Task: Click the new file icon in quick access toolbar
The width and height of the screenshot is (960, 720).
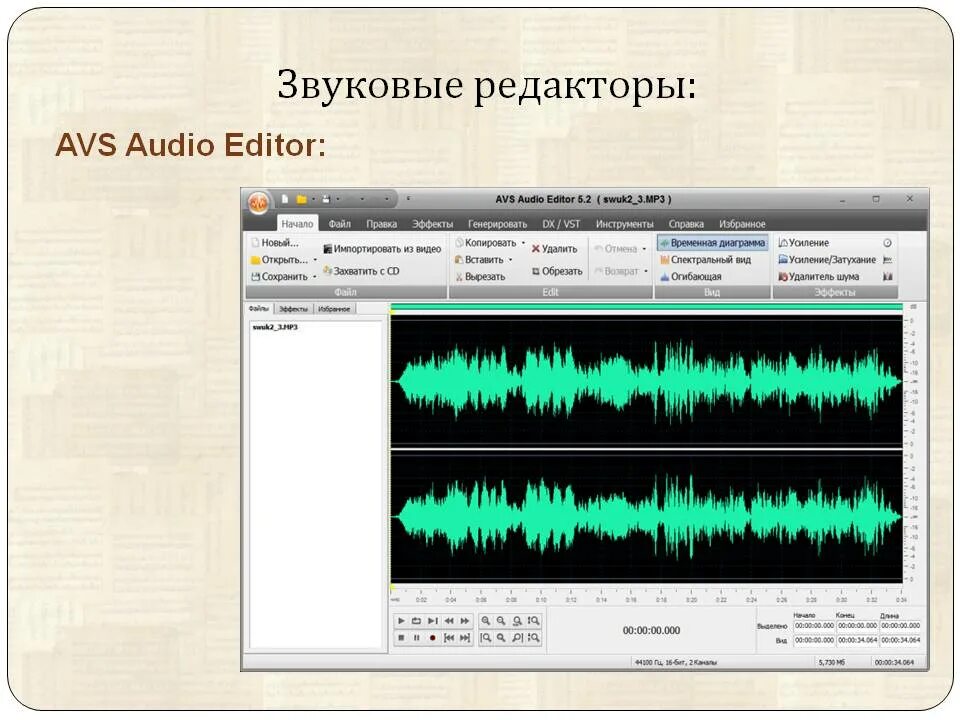Action: pyautogui.click(x=285, y=199)
